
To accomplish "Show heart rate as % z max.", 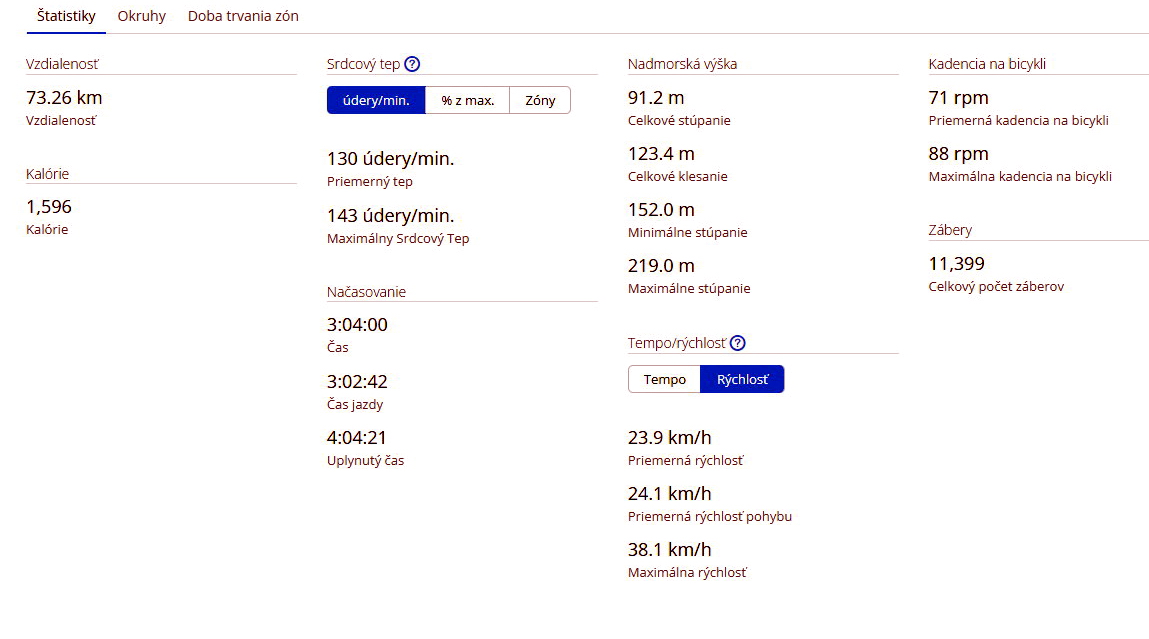I will pyautogui.click(x=467, y=100).
